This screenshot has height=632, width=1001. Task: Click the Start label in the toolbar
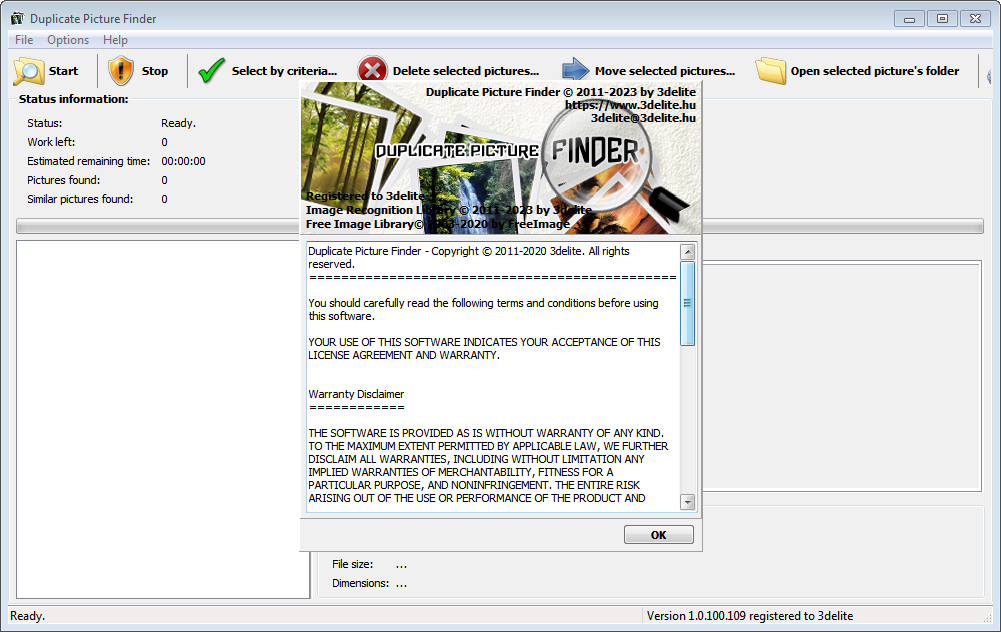pyautogui.click(x=63, y=71)
